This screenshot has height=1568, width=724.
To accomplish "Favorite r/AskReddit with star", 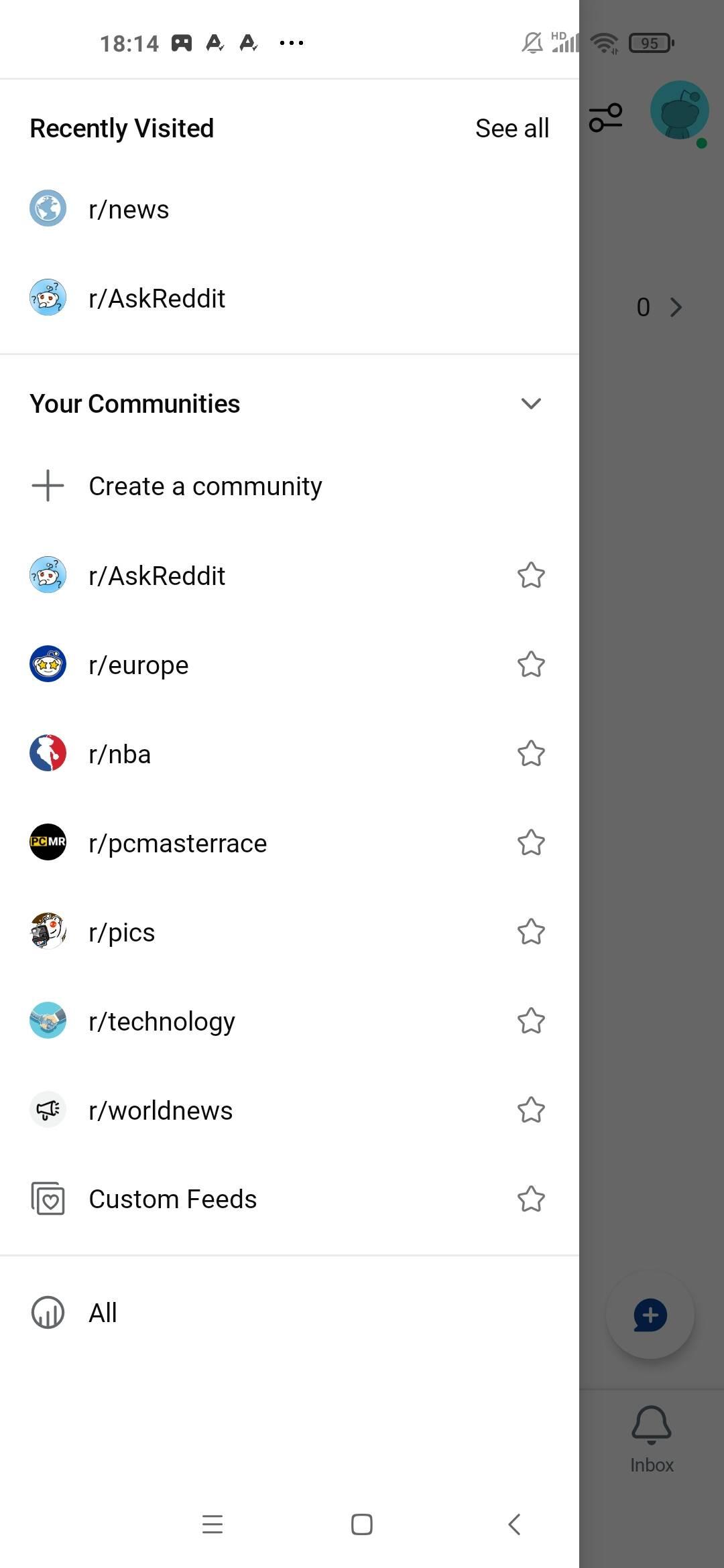I will pyautogui.click(x=531, y=575).
